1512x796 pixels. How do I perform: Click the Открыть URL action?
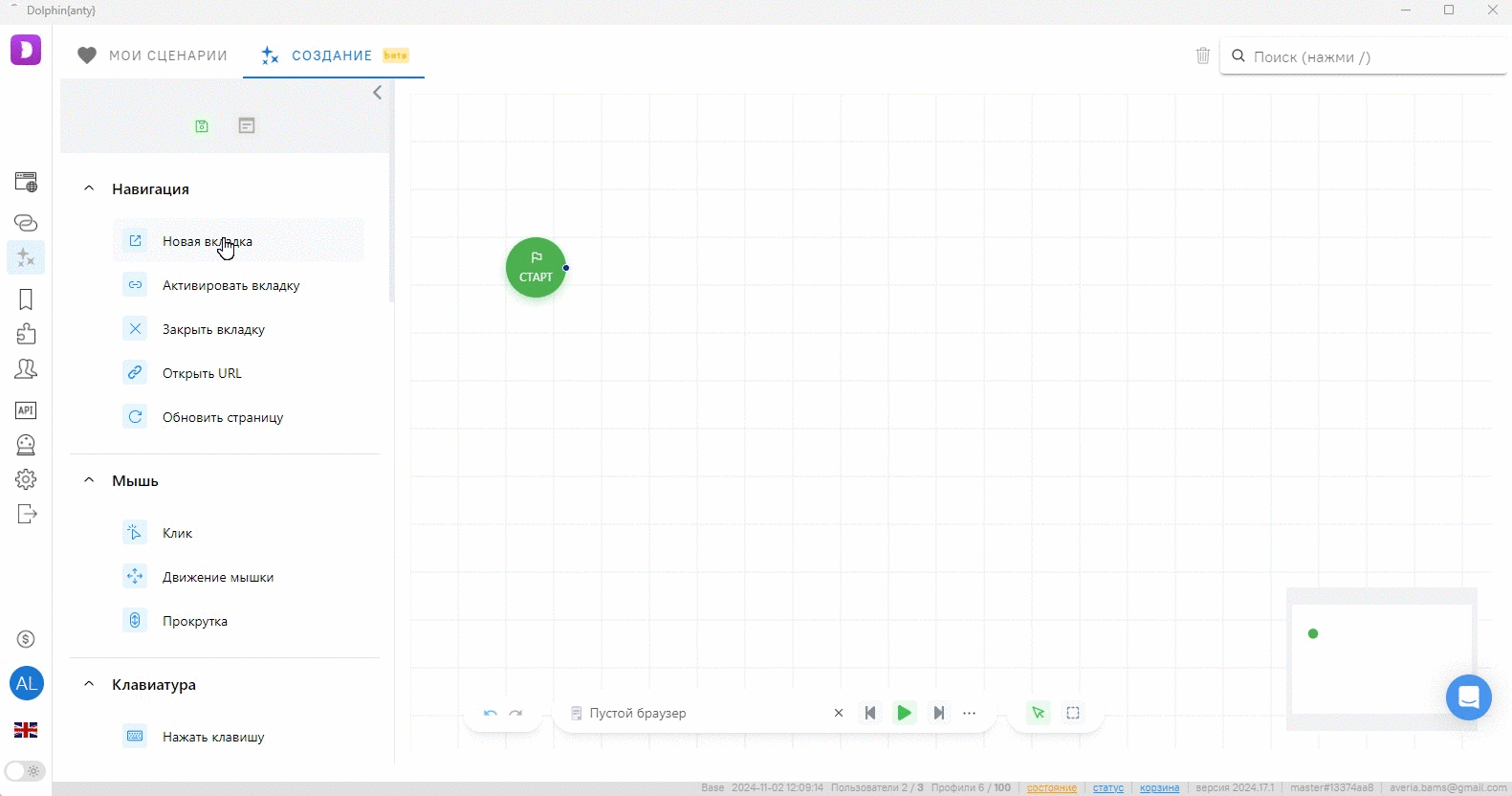point(202,373)
